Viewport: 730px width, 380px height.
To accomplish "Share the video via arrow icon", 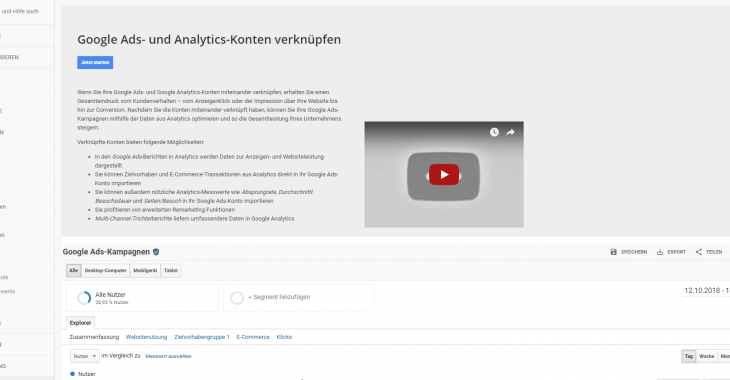I will (510, 132).
